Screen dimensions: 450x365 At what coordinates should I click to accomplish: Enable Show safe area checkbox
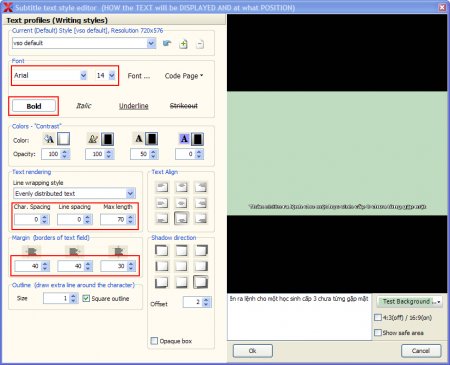[x=378, y=332]
